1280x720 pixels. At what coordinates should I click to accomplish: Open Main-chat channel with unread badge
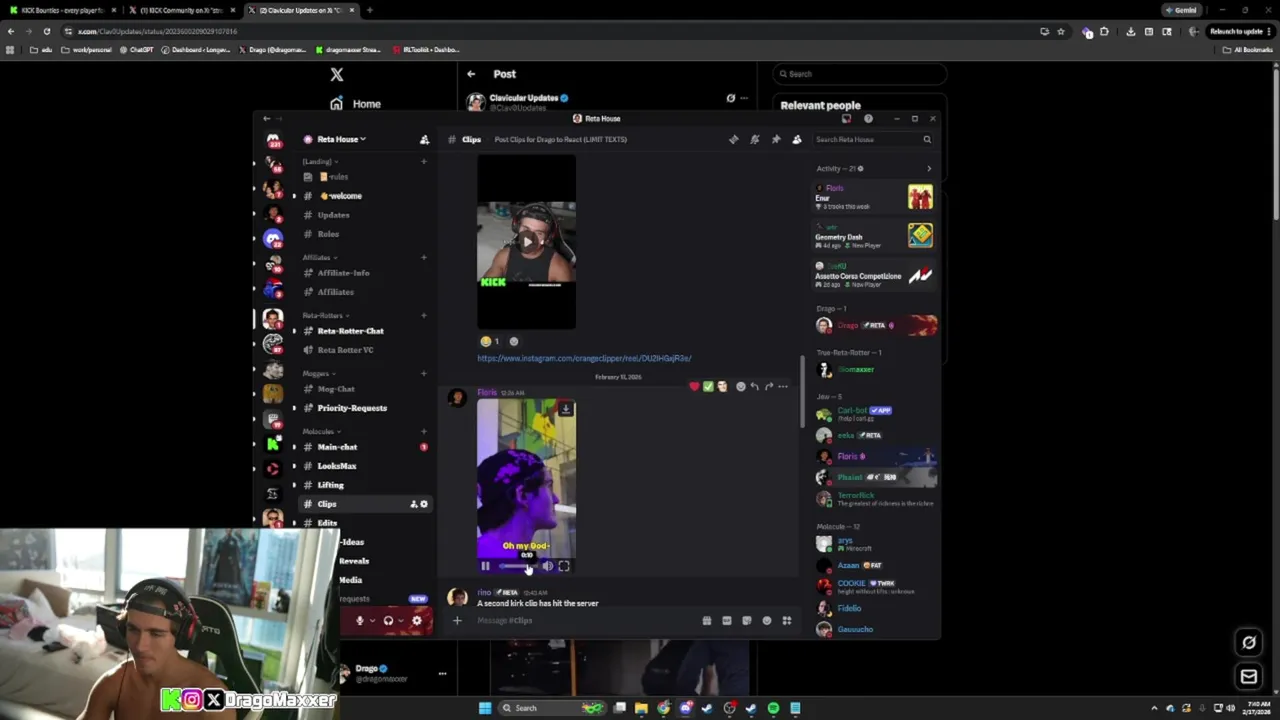click(x=337, y=447)
